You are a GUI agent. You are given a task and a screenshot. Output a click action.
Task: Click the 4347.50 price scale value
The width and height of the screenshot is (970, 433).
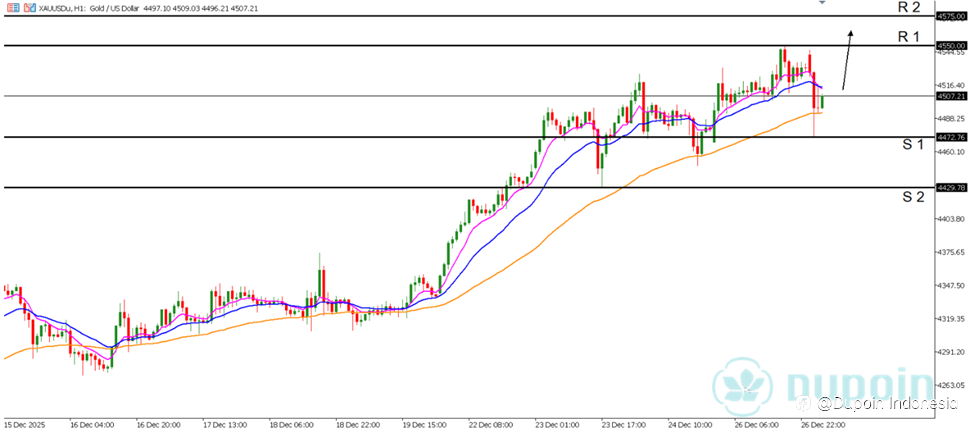(952, 285)
